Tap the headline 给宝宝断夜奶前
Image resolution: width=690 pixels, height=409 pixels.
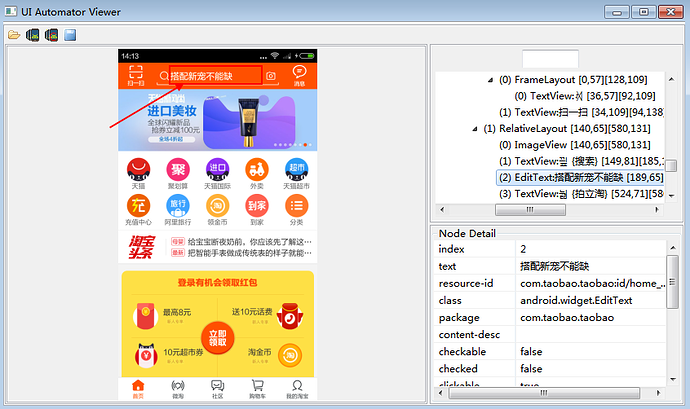pos(250,242)
